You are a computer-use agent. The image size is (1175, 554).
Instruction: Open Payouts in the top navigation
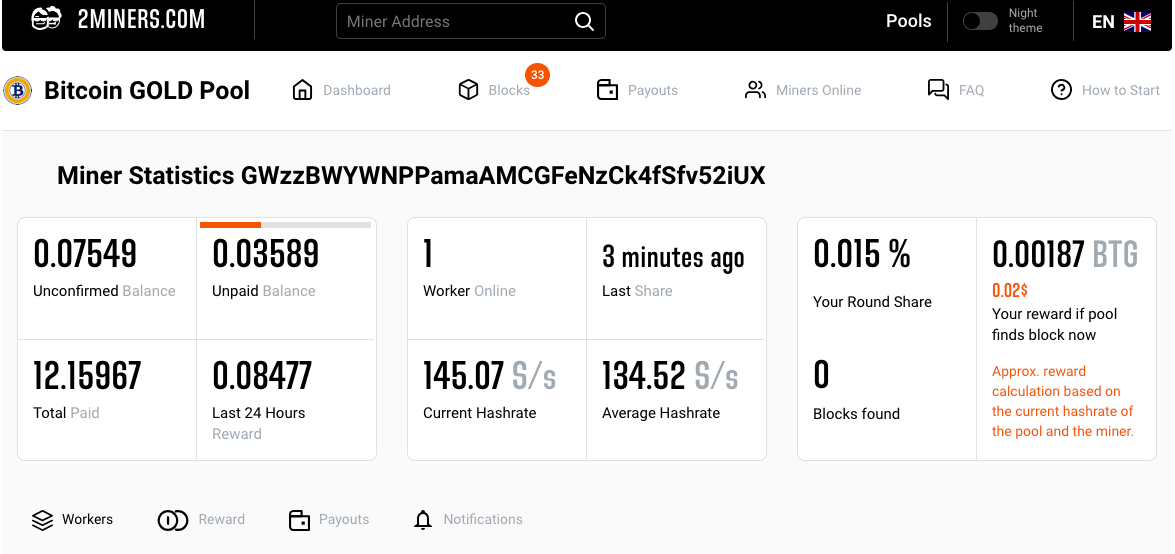tap(637, 90)
